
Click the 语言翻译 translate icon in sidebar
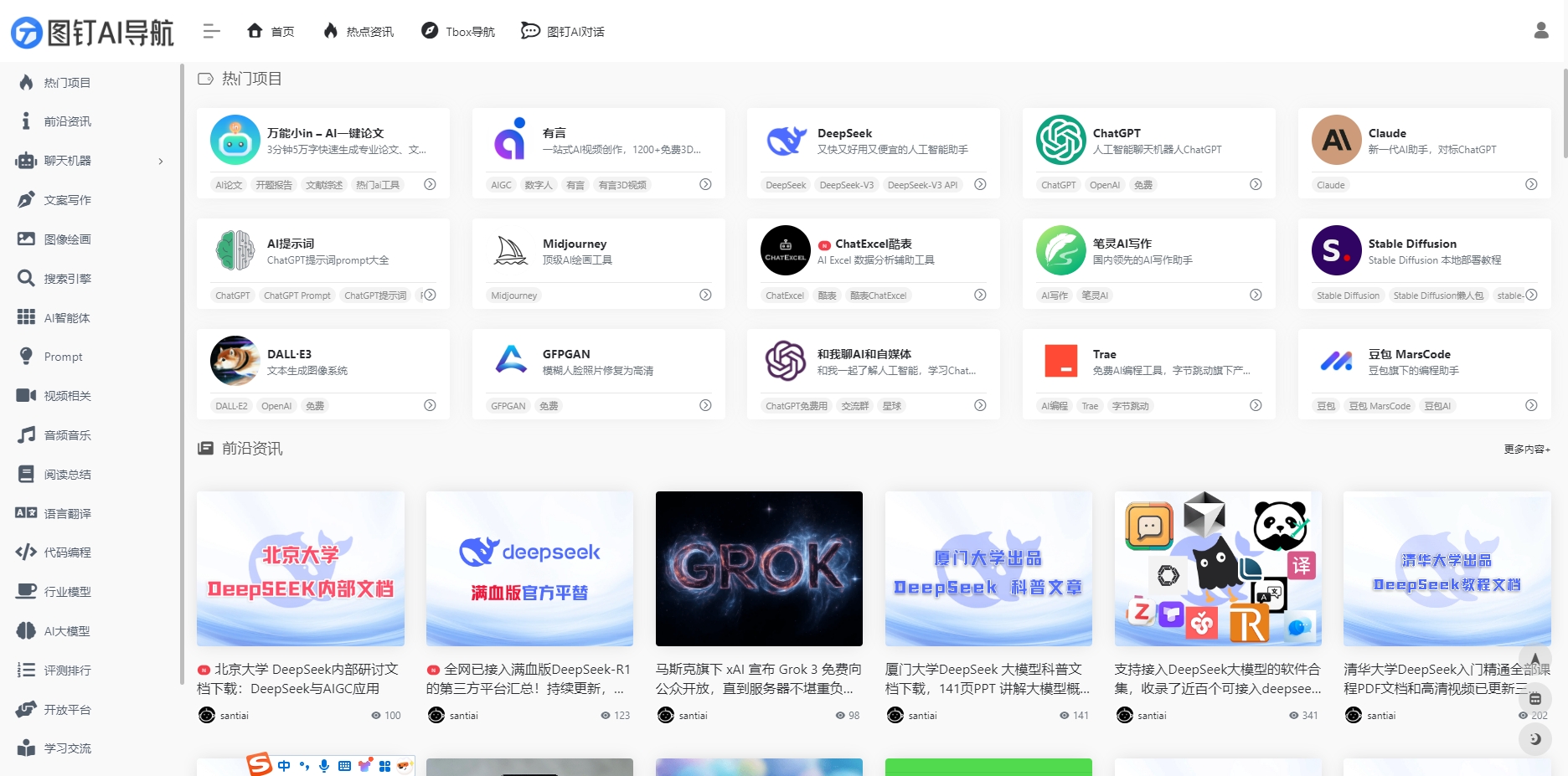pyautogui.click(x=26, y=513)
